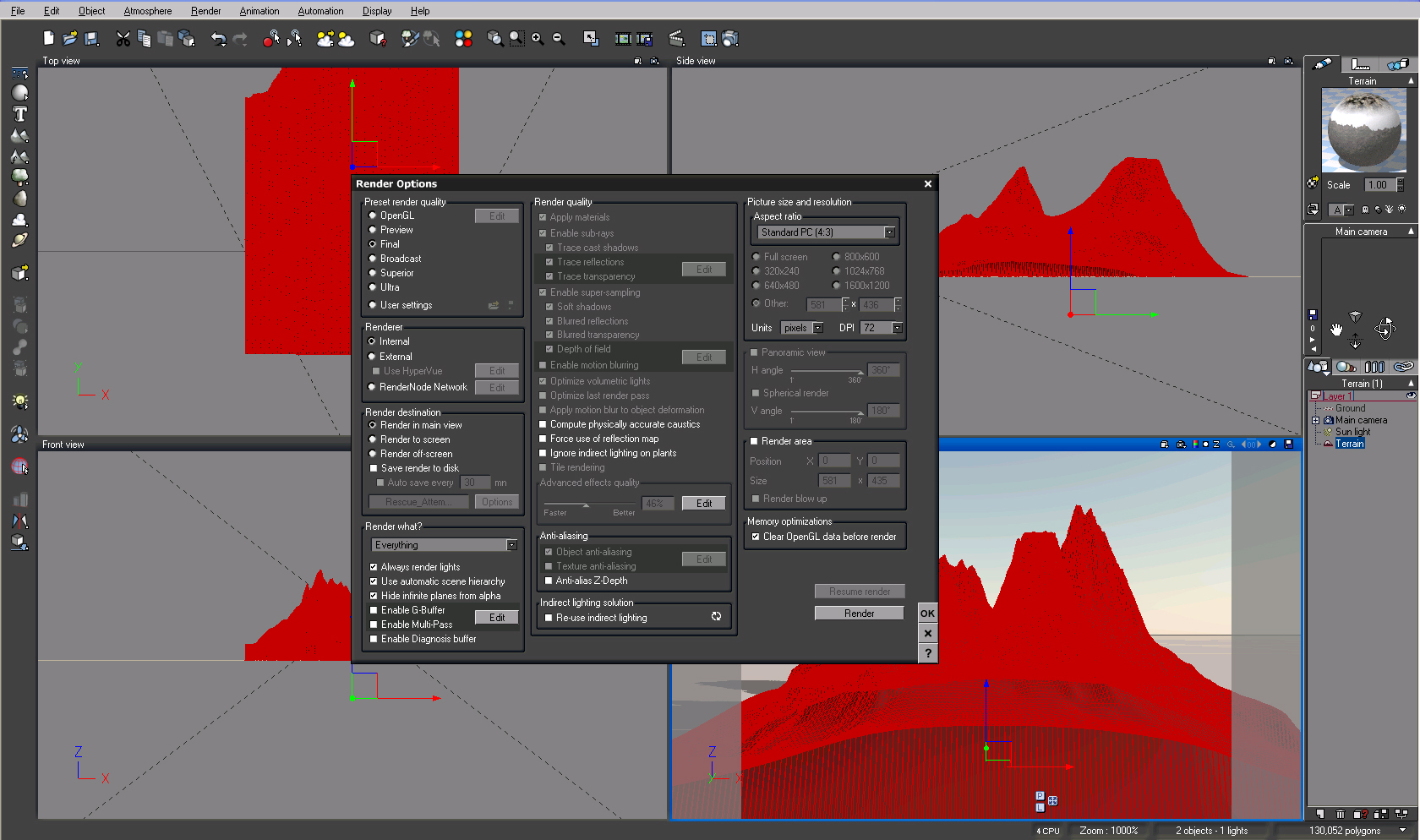Select the Text tool in left toolbar

[x=19, y=114]
